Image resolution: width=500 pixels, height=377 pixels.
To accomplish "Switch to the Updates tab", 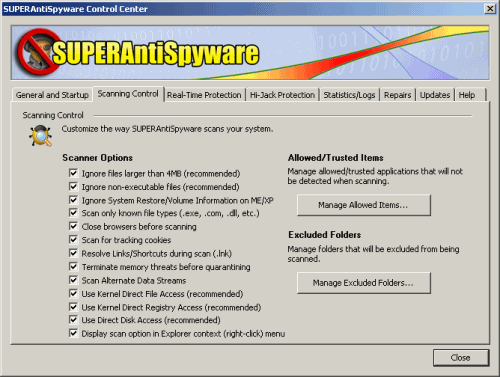I will [x=435, y=95].
